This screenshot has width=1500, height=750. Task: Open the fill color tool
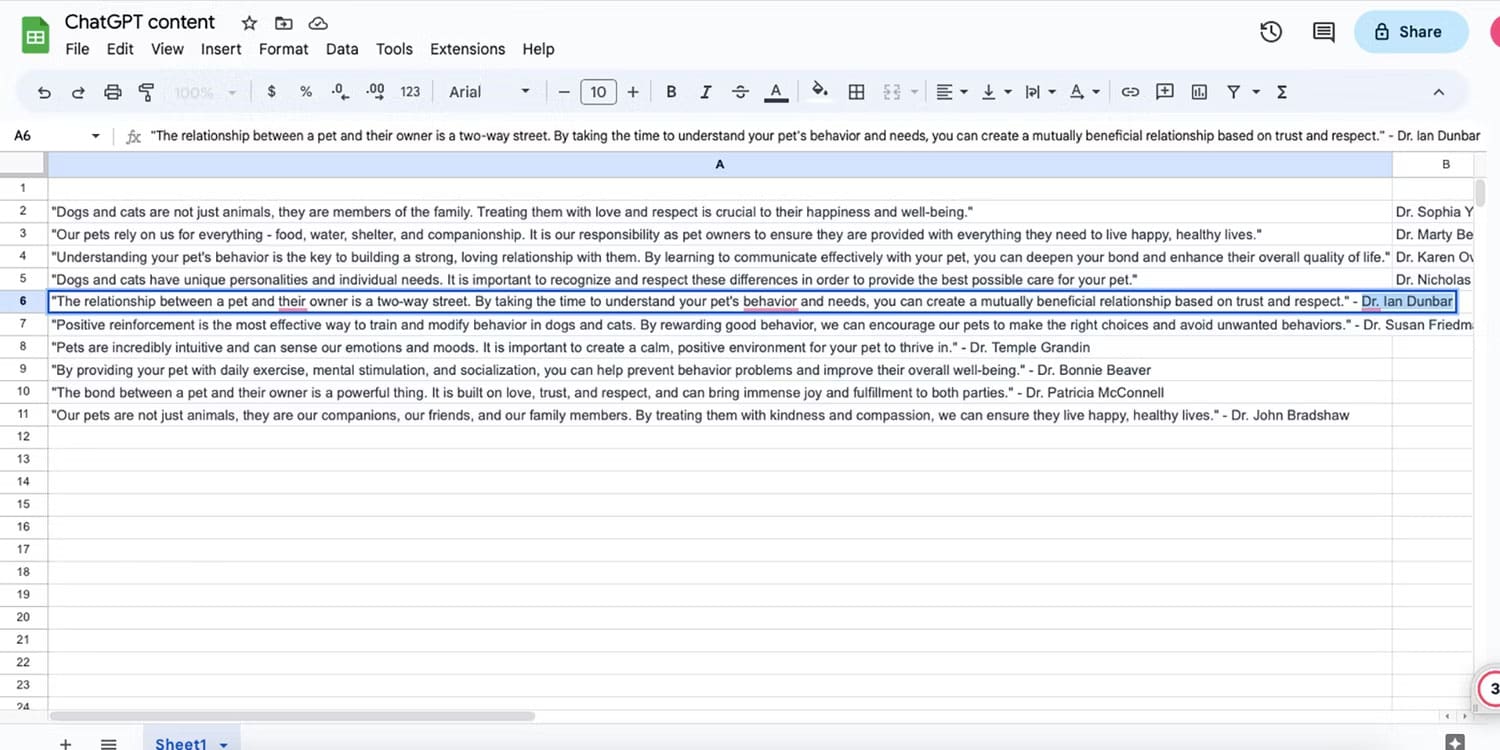point(818,91)
